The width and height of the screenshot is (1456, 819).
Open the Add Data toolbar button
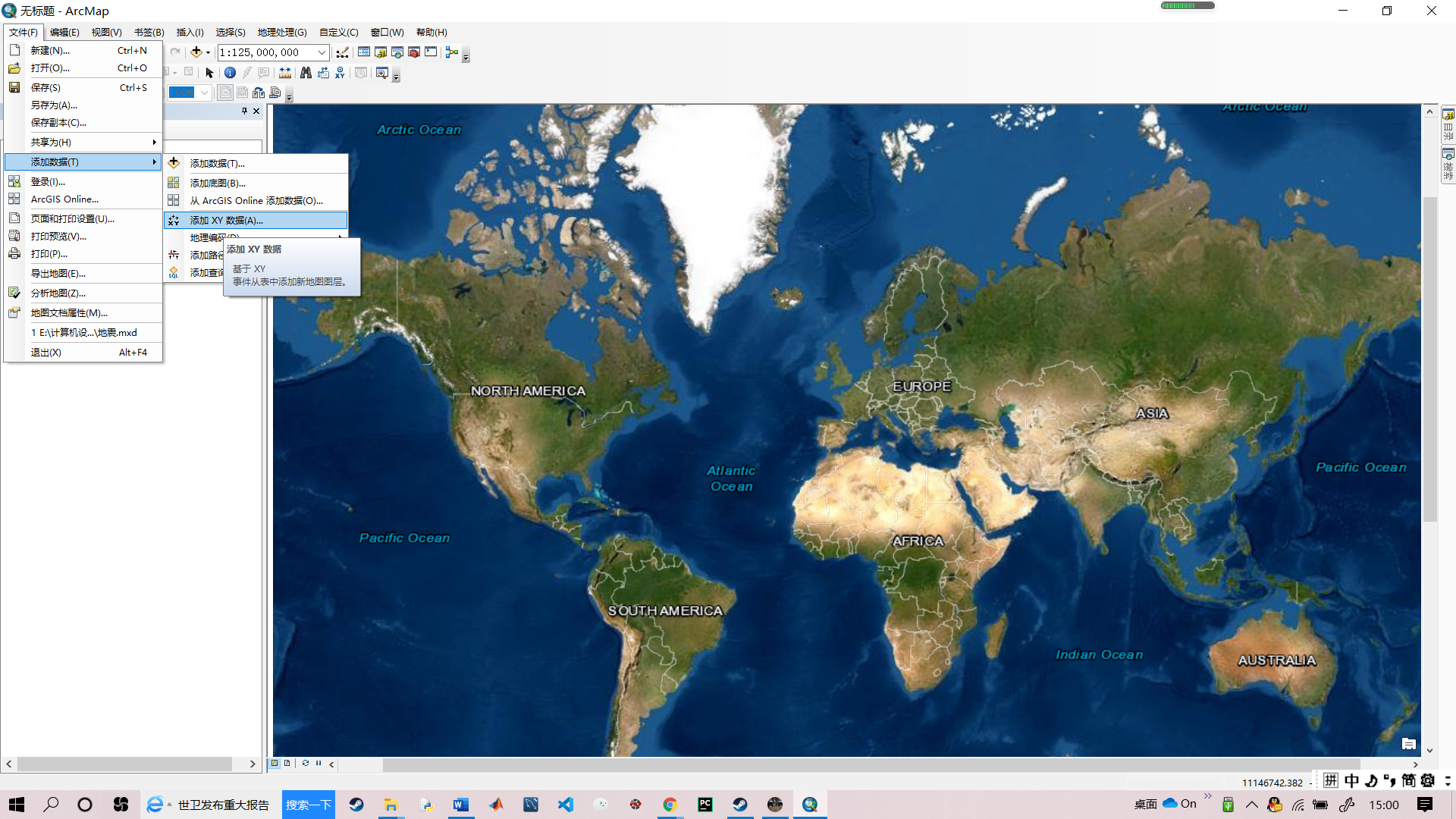click(x=196, y=52)
